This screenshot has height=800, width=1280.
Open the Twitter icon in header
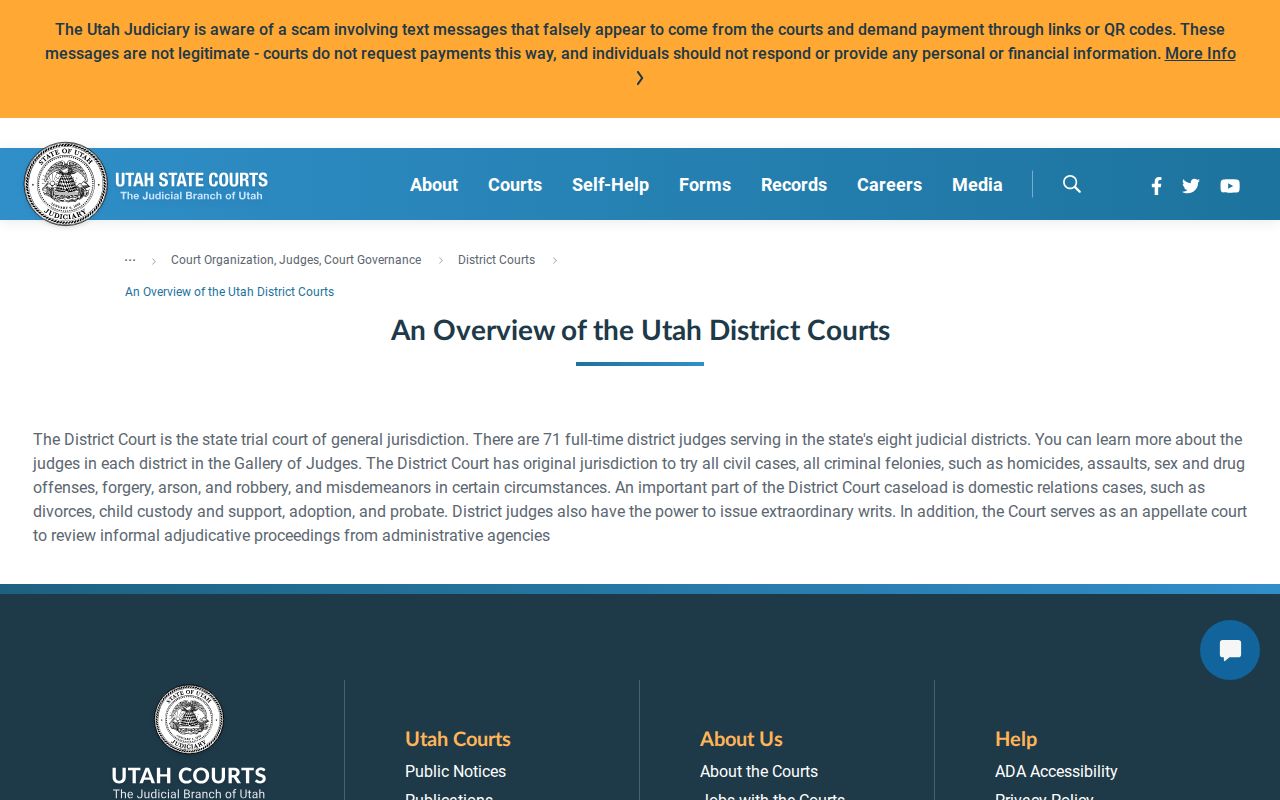1190,185
